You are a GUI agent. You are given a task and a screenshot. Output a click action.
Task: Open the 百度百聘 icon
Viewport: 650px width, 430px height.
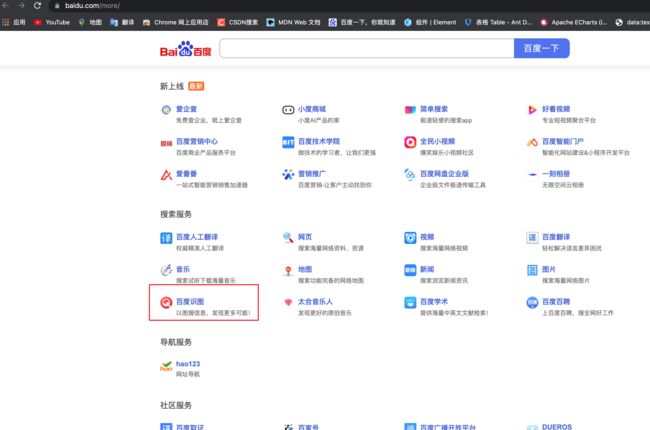click(x=532, y=302)
